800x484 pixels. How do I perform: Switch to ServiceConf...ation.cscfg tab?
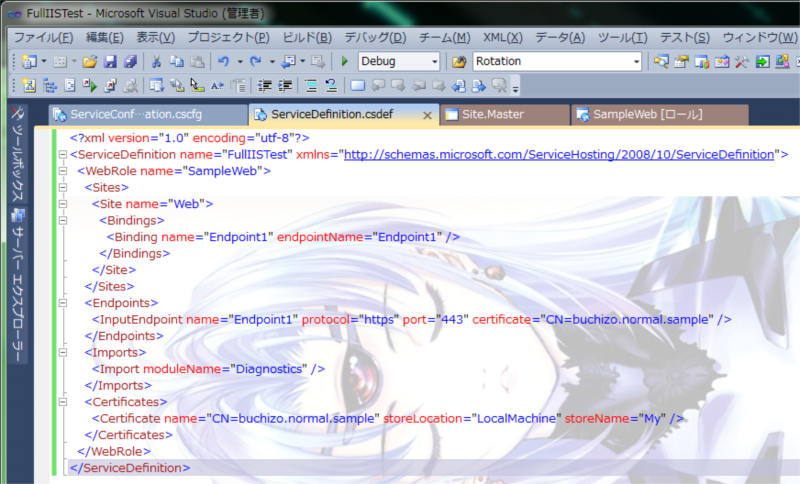pos(148,115)
